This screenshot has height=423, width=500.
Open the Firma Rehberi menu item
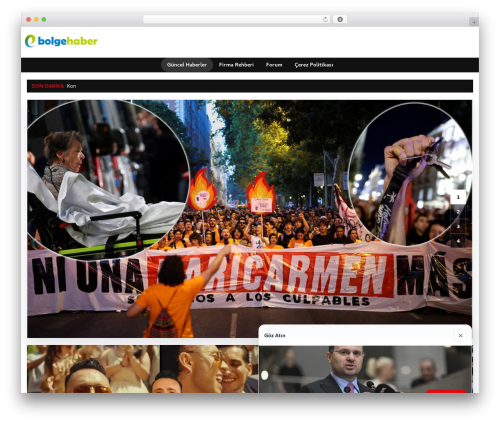pos(236,65)
